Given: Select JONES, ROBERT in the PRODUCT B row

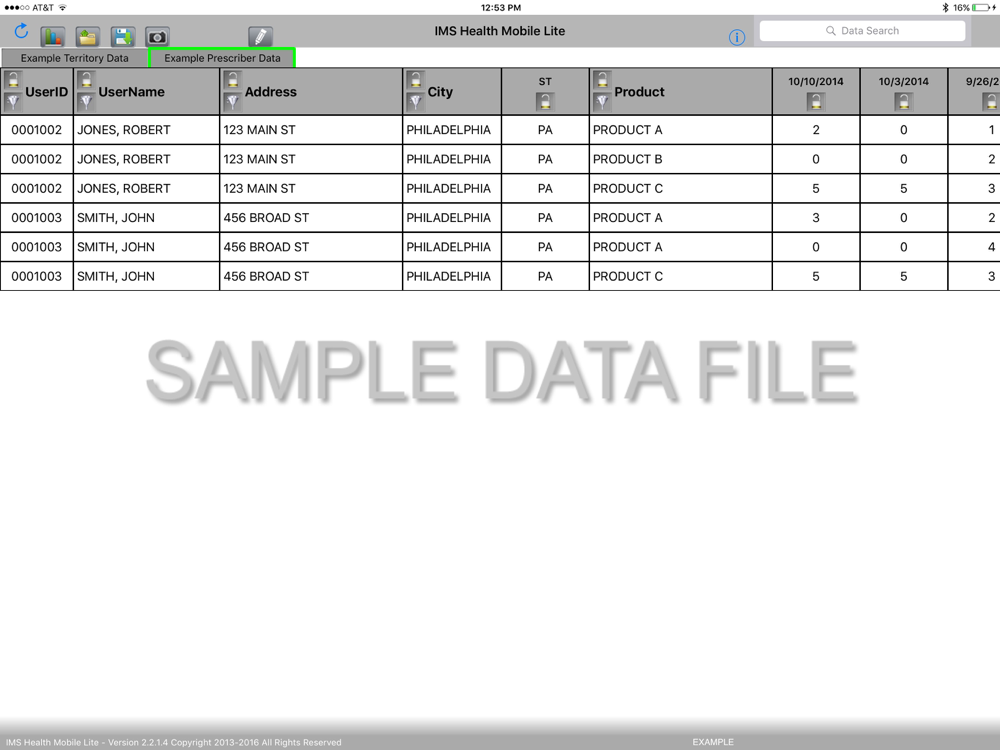Looking at the screenshot, I should coord(146,159).
